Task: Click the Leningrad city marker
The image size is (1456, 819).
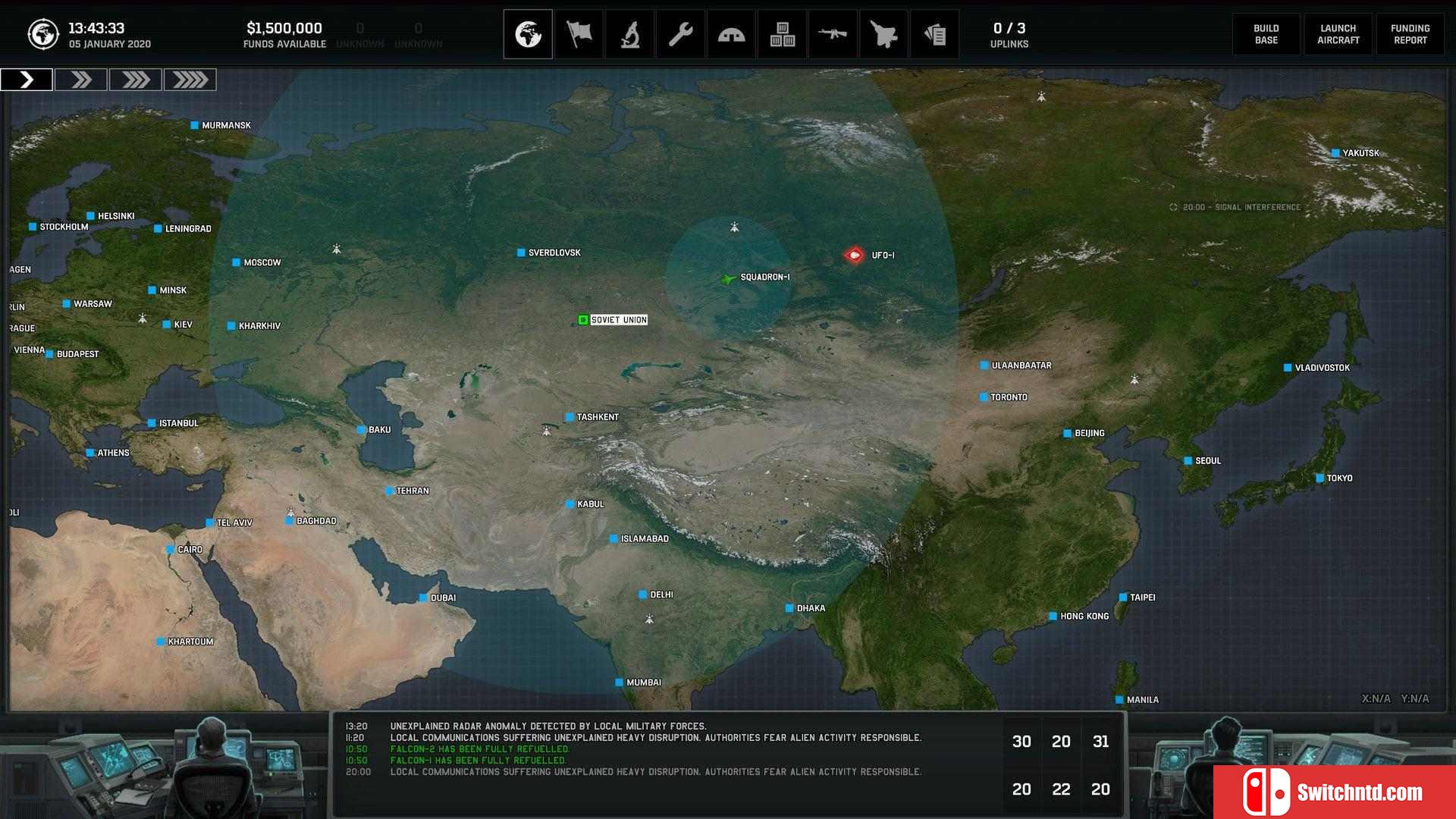Action: coord(158,229)
